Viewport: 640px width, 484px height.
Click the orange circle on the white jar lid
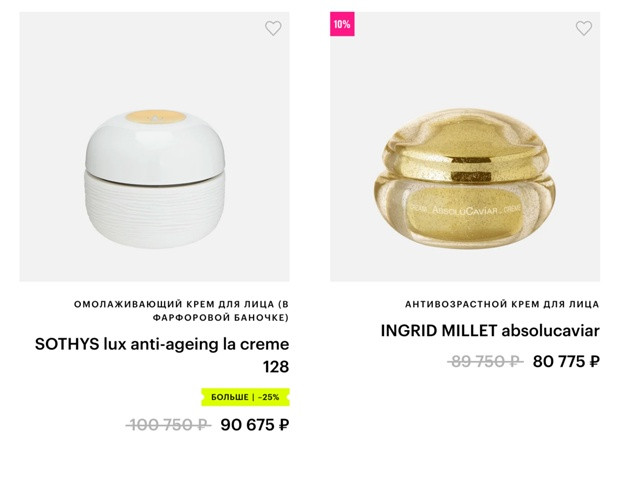coord(155,117)
